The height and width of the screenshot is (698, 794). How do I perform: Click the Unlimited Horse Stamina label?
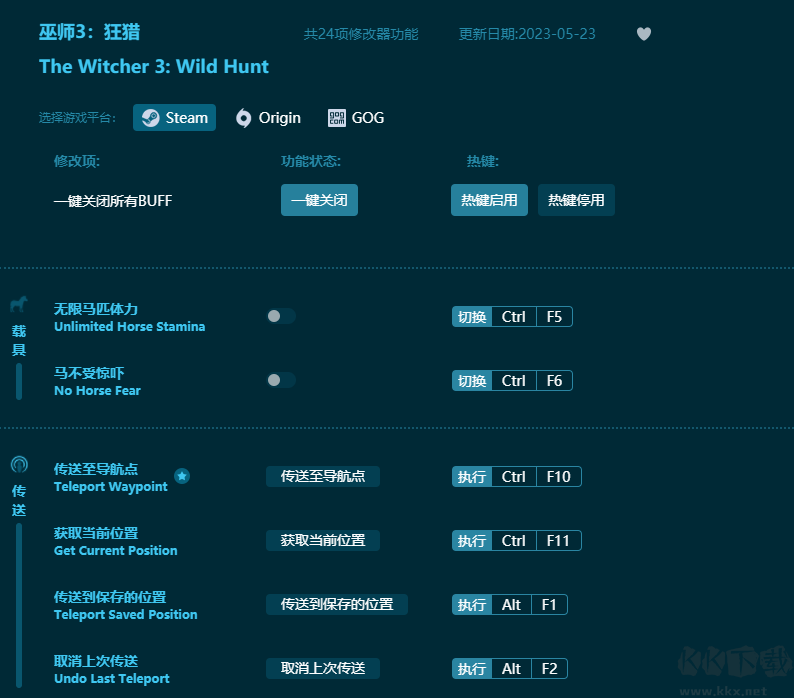[130, 327]
